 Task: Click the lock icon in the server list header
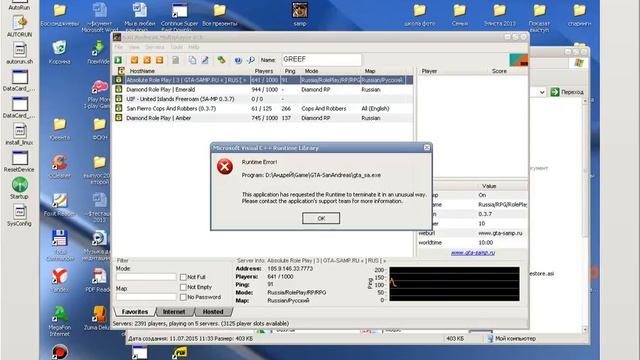pyautogui.click(x=121, y=71)
